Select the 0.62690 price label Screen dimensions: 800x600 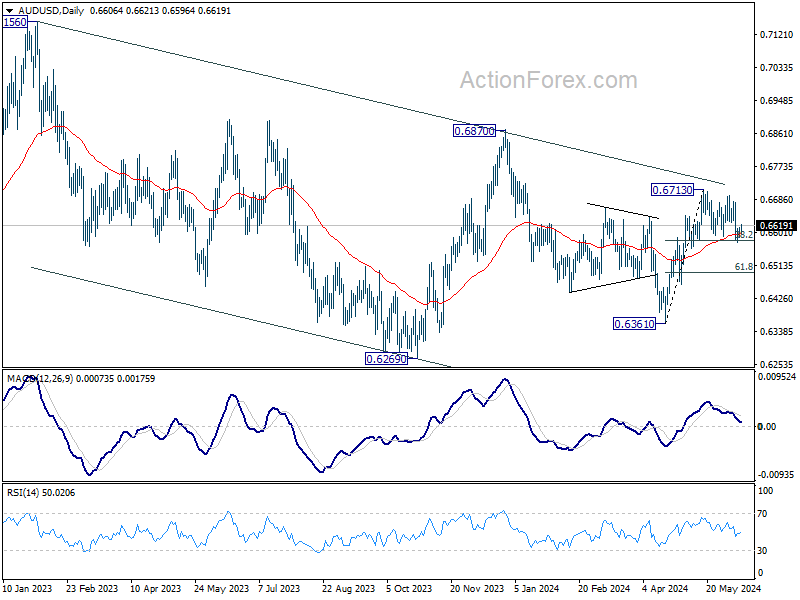point(387,359)
